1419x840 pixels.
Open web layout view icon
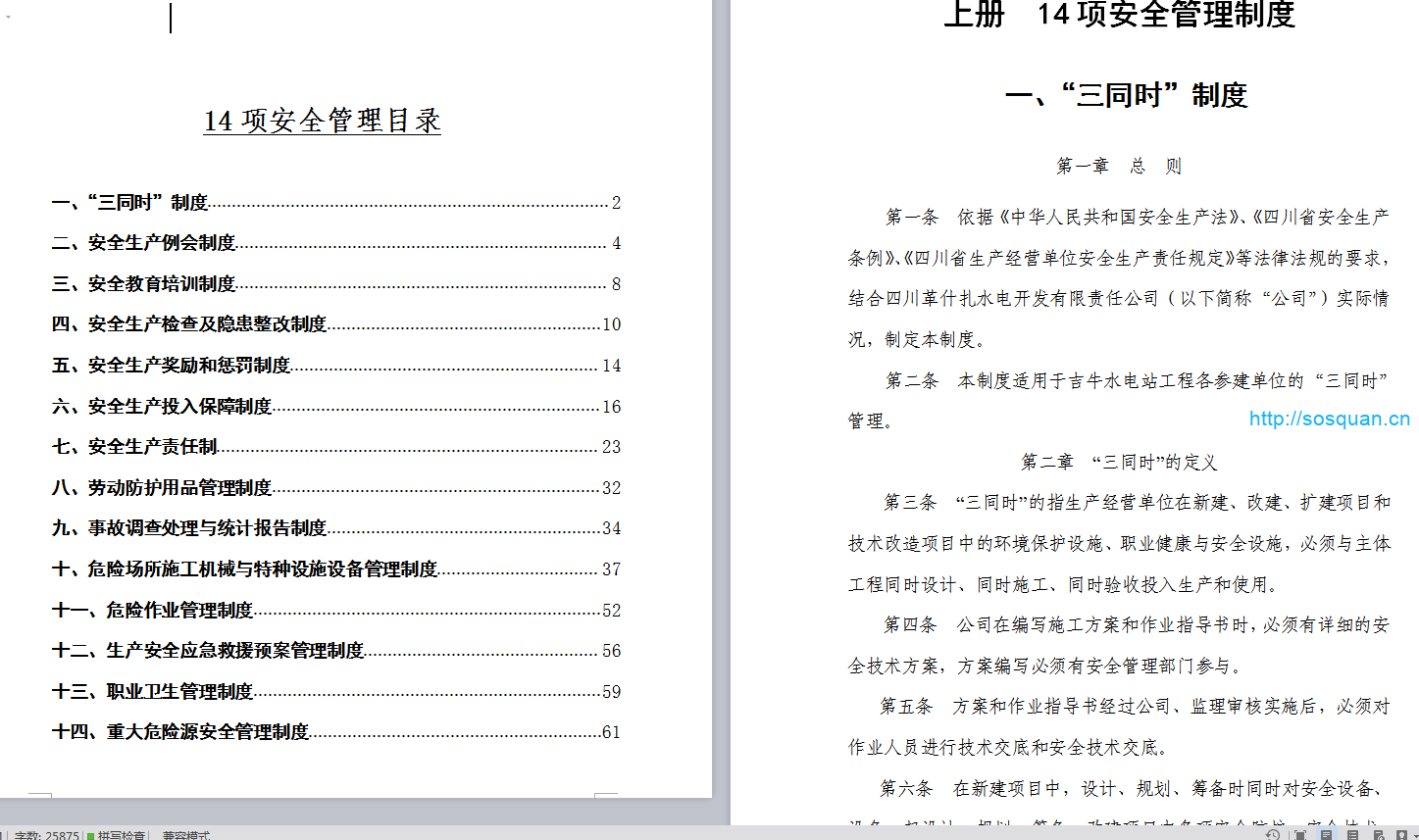1378,835
